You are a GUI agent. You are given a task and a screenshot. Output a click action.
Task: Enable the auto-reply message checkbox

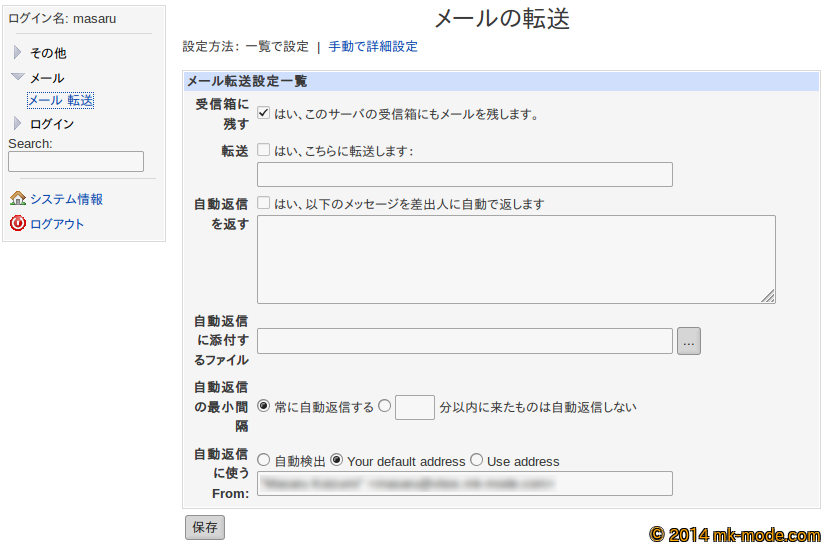[x=264, y=203]
